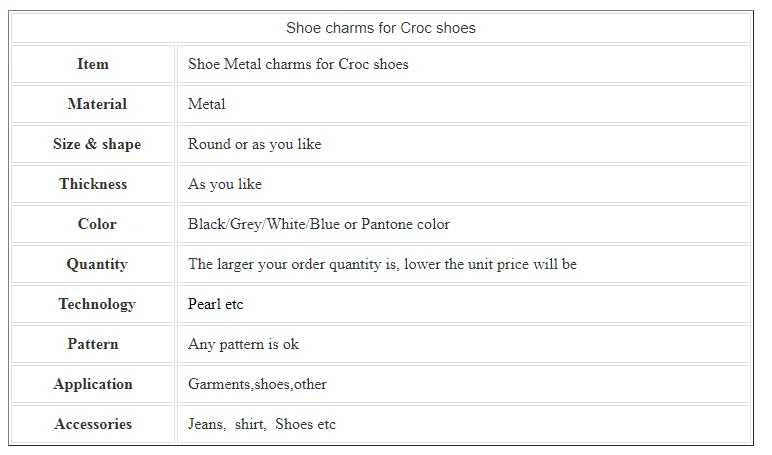Select the 'Application' row label
Screen dimensions: 772x455
click(x=93, y=384)
